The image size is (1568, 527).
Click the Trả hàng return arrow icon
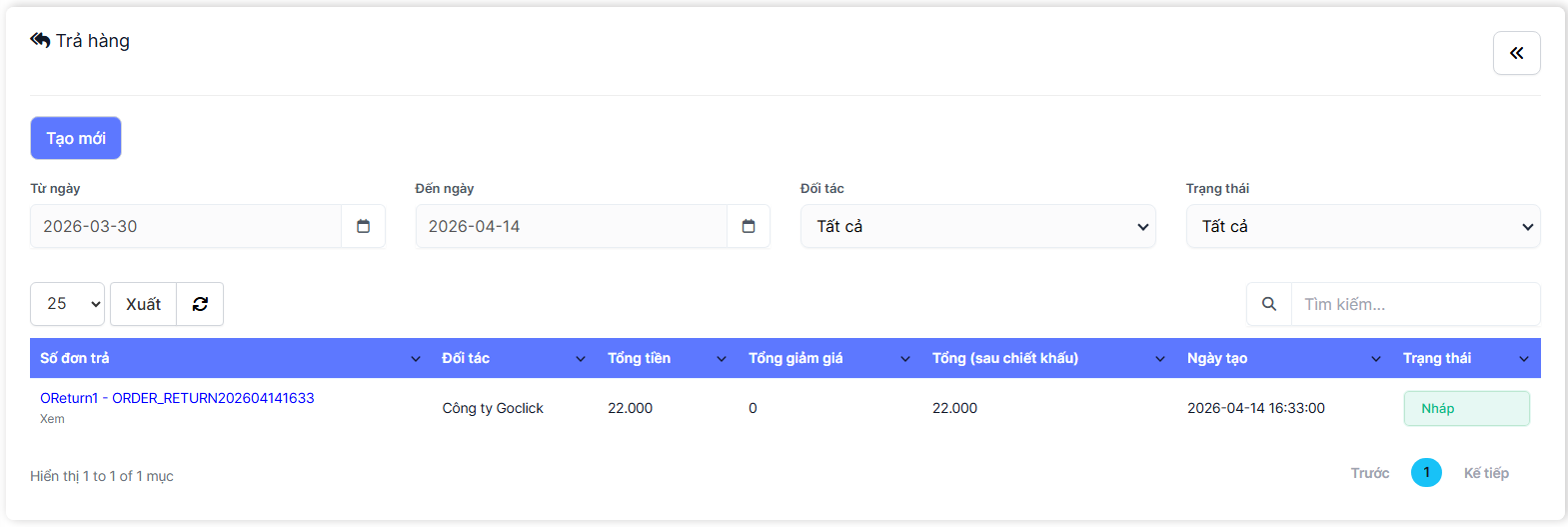[40, 40]
